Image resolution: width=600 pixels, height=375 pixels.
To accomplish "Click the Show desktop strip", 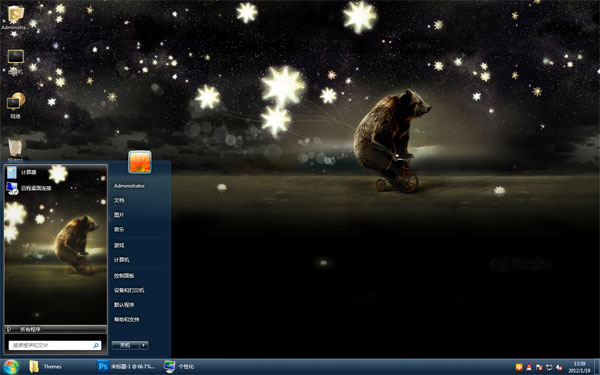I will 597,367.
